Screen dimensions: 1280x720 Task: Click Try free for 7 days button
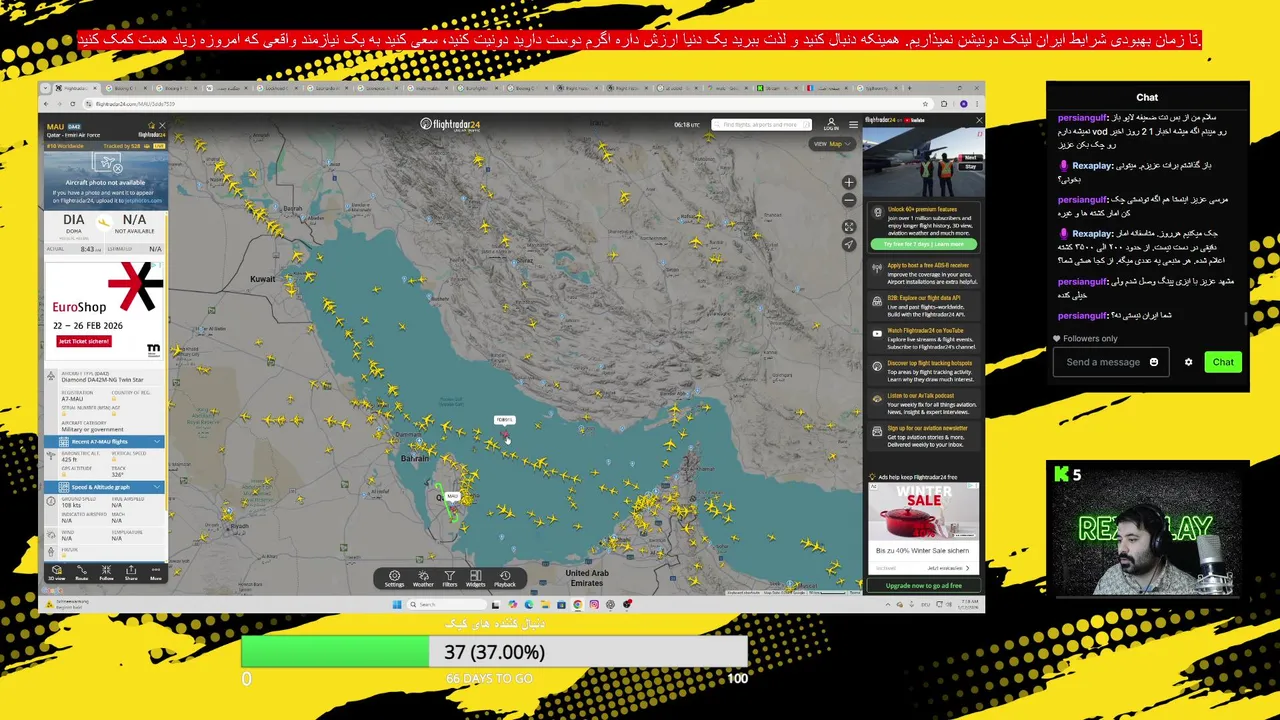tap(924, 244)
